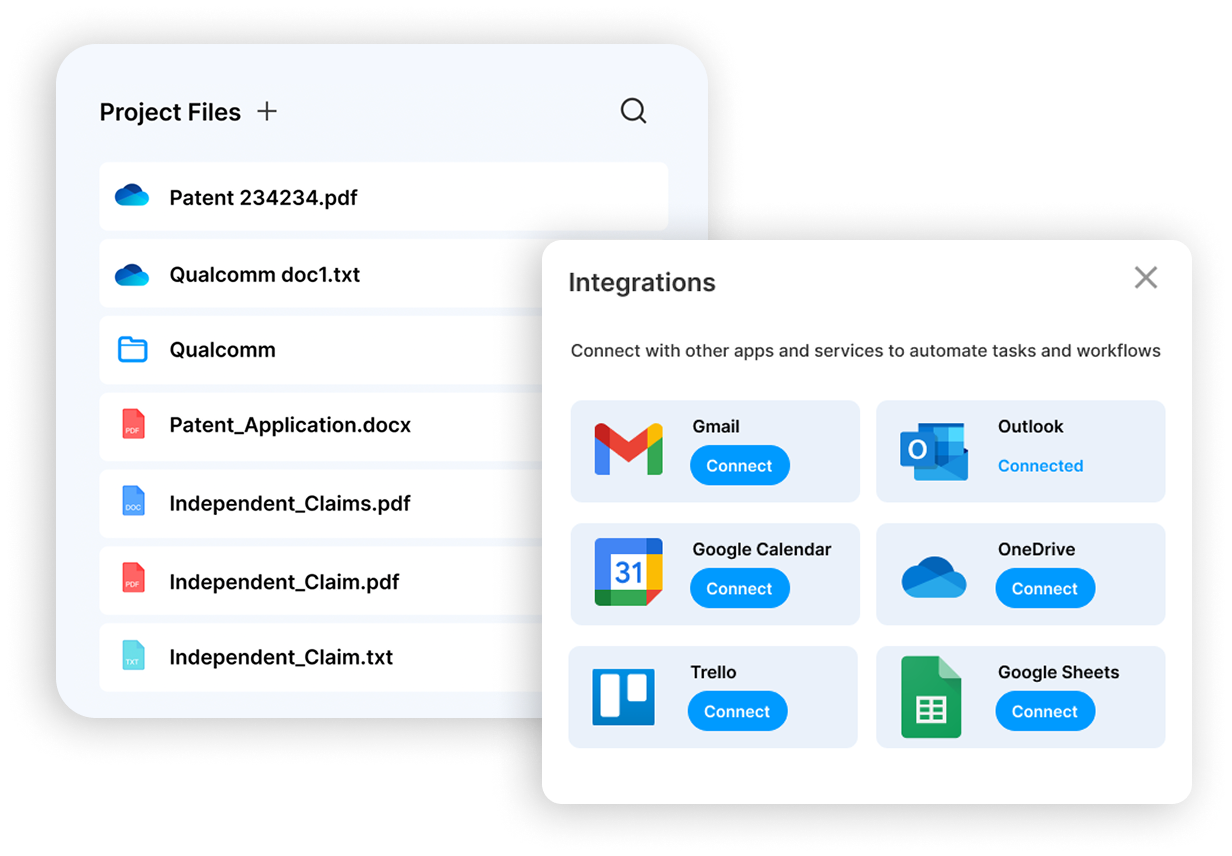Click the Trello logo in Integrations
The image size is (1232, 856).
coord(624,697)
